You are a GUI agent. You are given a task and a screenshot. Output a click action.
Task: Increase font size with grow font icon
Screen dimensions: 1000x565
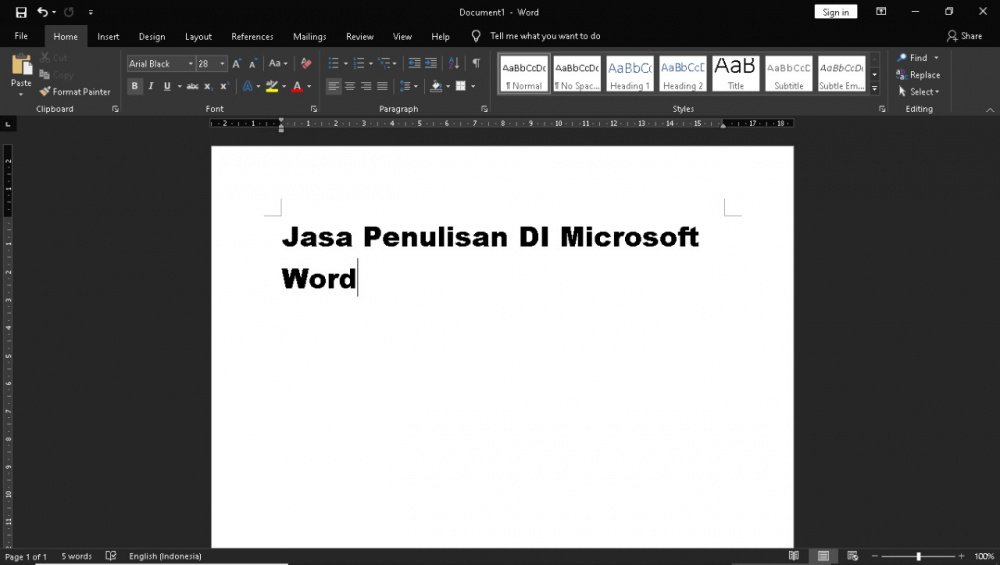237,64
